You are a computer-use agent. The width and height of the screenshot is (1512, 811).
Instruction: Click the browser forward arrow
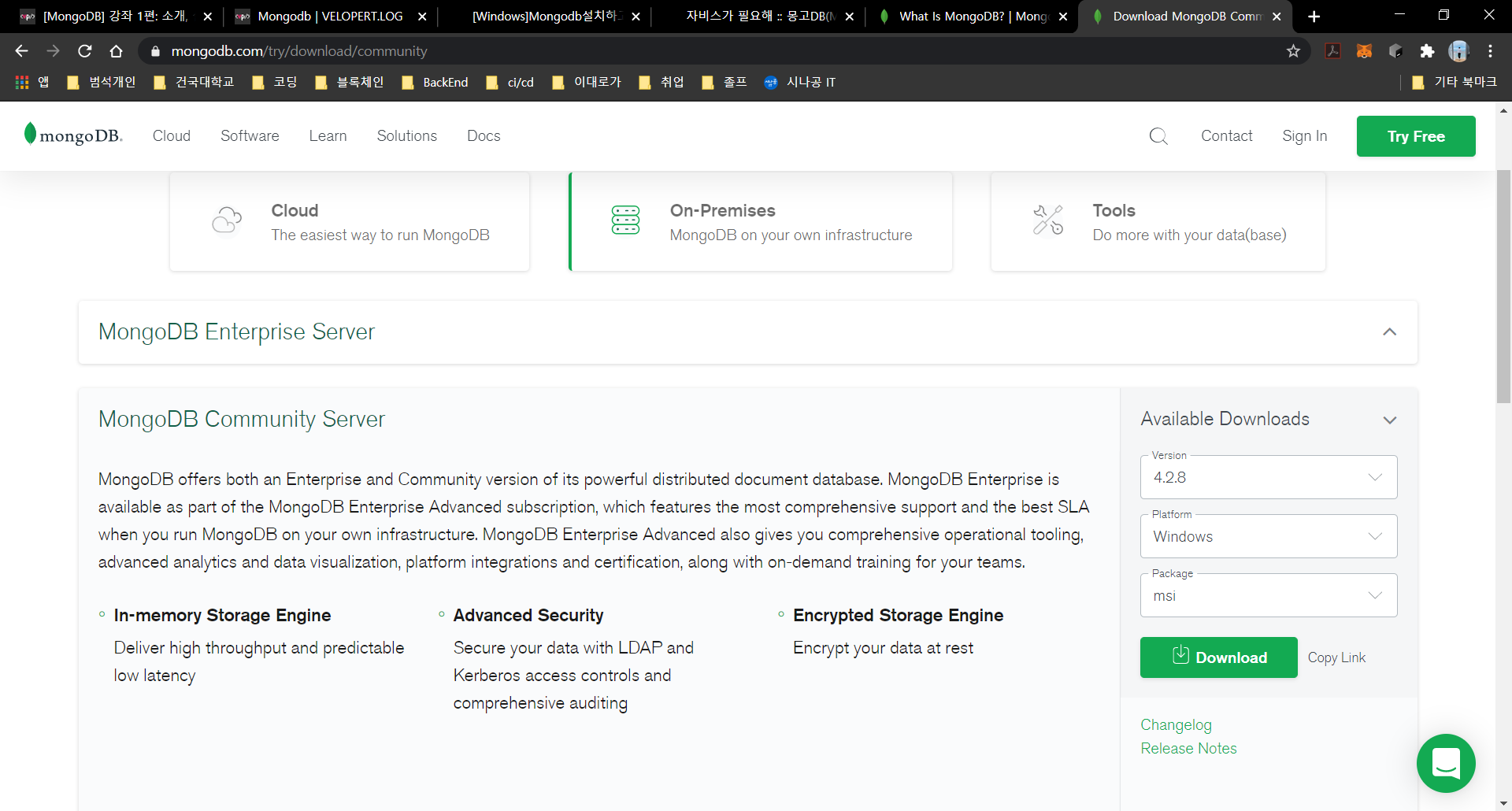(x=53, y=51)
